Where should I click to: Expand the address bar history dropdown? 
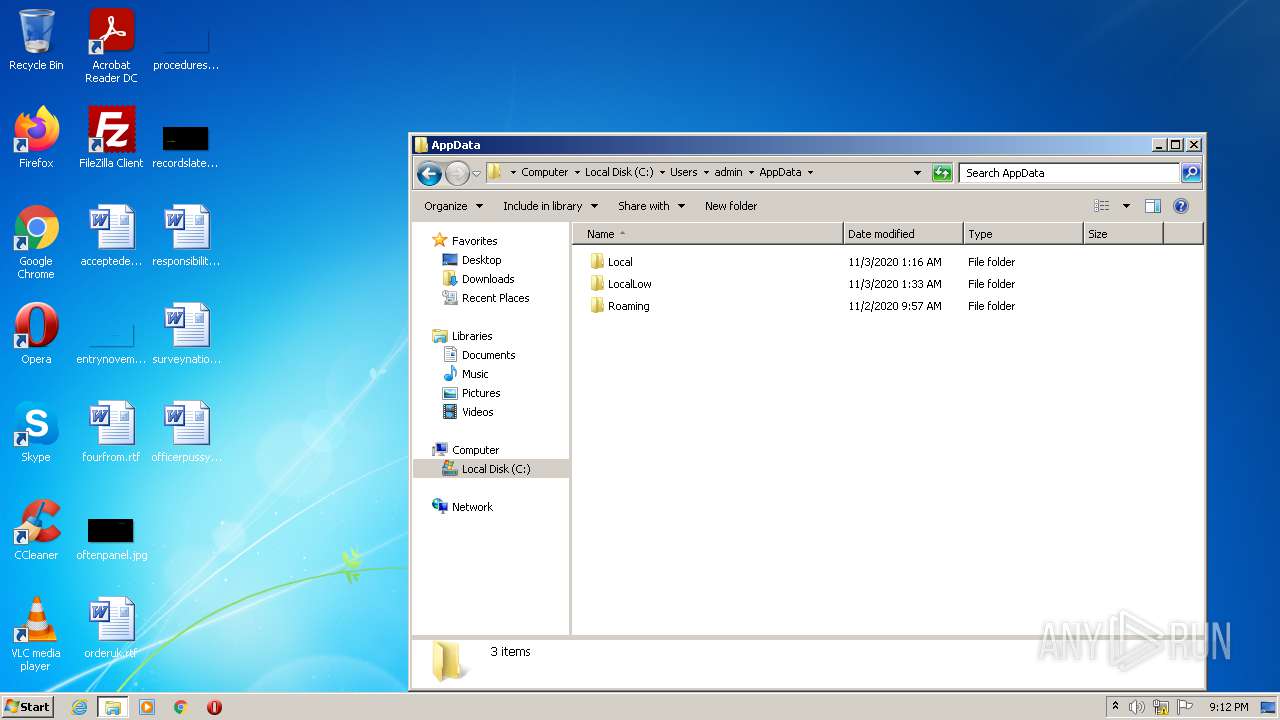(x=917, y=173)
